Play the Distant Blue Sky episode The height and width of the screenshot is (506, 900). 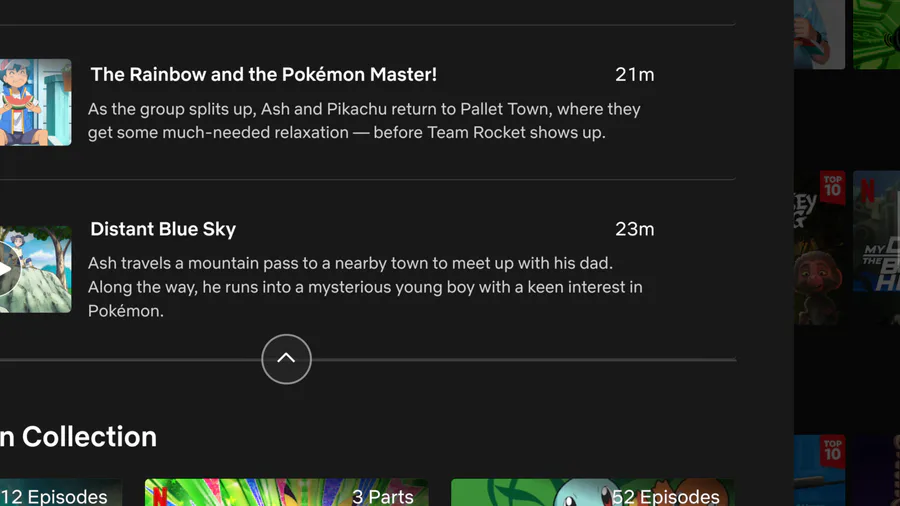pos(7,269)
